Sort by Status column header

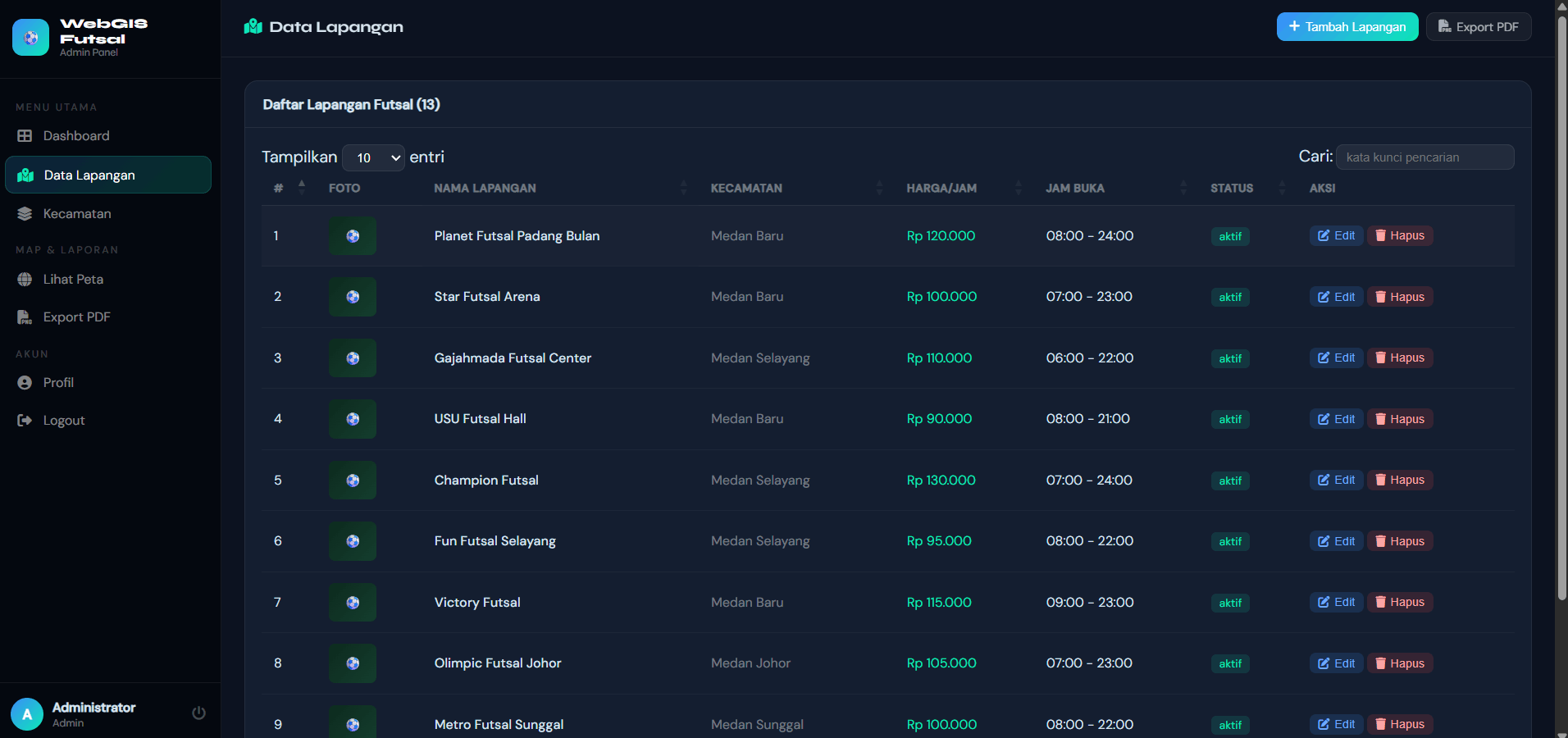click(x=1248, y=188)
